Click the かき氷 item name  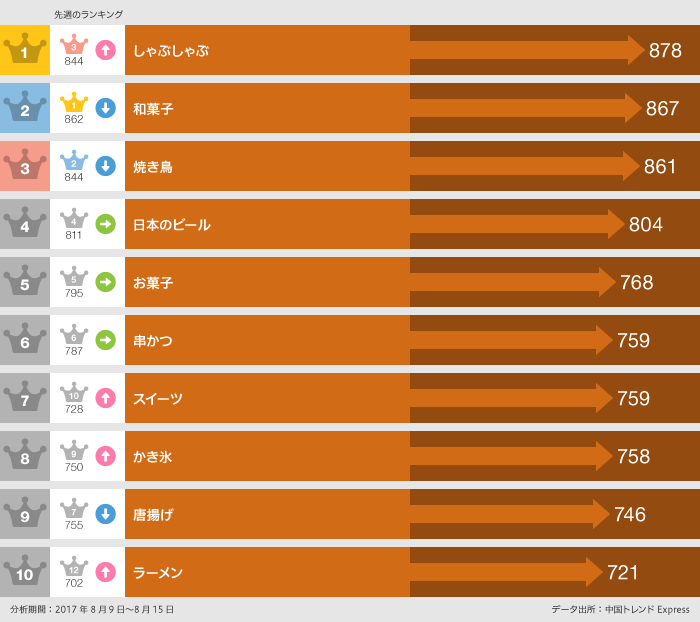coord(153,457)
